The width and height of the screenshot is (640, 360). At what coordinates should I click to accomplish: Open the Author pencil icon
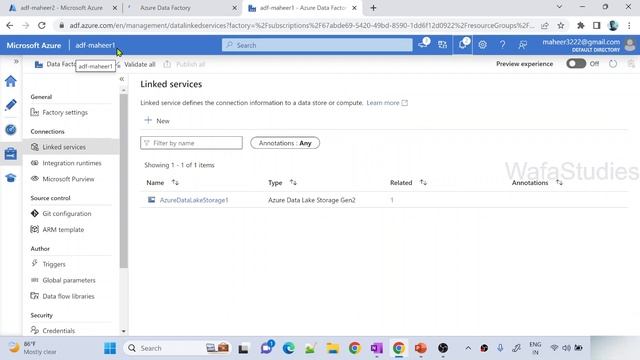point(11,105)
